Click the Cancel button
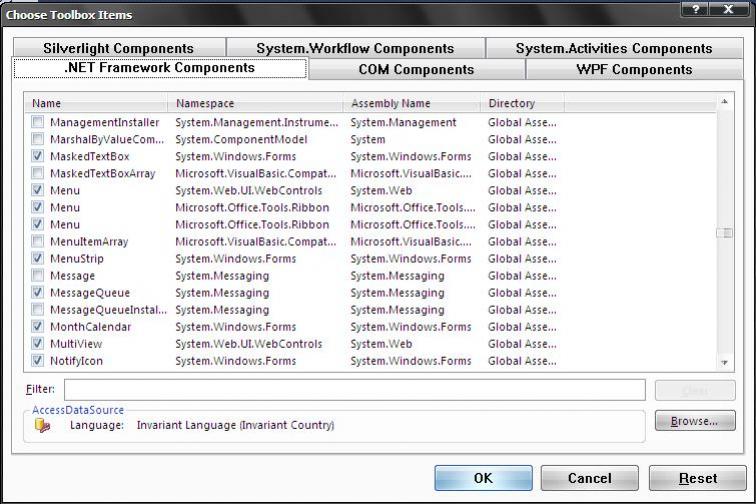 point(590,478)
